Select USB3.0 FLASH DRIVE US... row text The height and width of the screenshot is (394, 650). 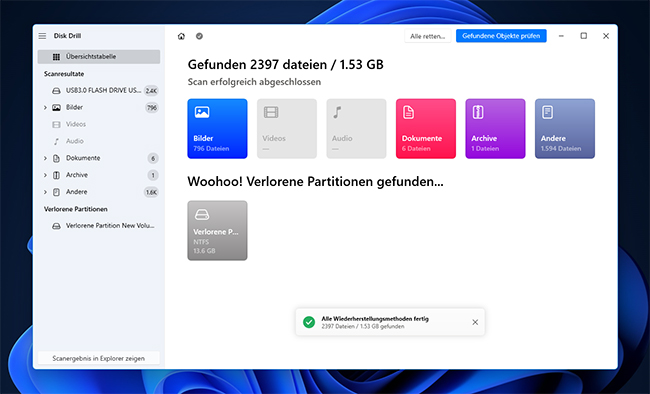click(103, 90)
